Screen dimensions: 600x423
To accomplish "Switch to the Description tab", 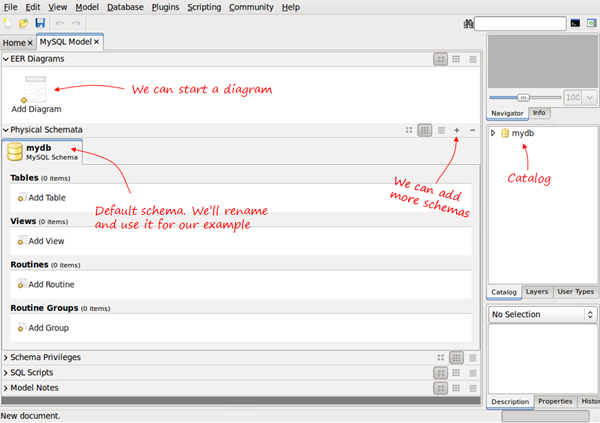I will (510, 402).
